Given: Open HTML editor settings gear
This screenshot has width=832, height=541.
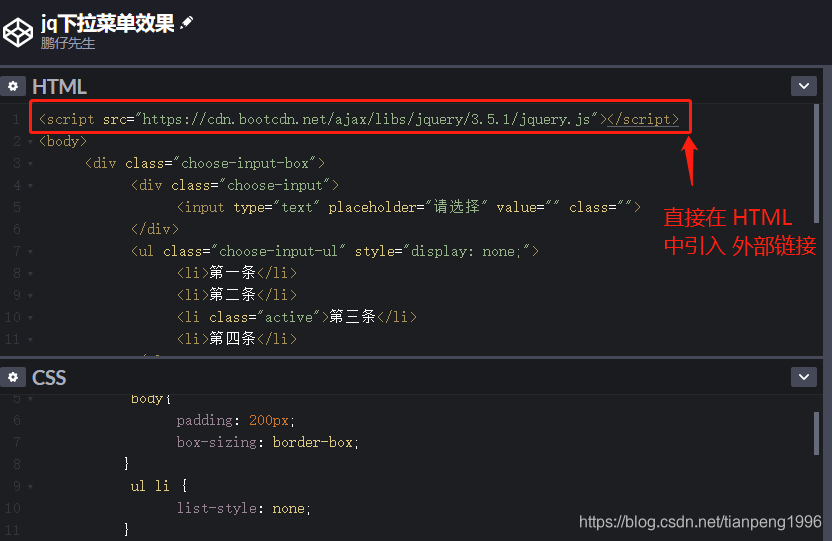Looking at the screenshot, I should pos(13,86).
